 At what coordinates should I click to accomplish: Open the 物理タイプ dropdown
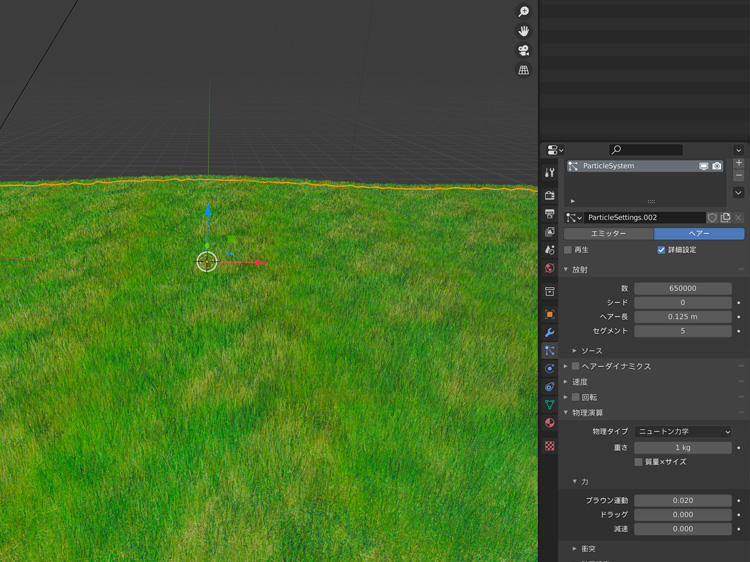[x=683, y=432]
